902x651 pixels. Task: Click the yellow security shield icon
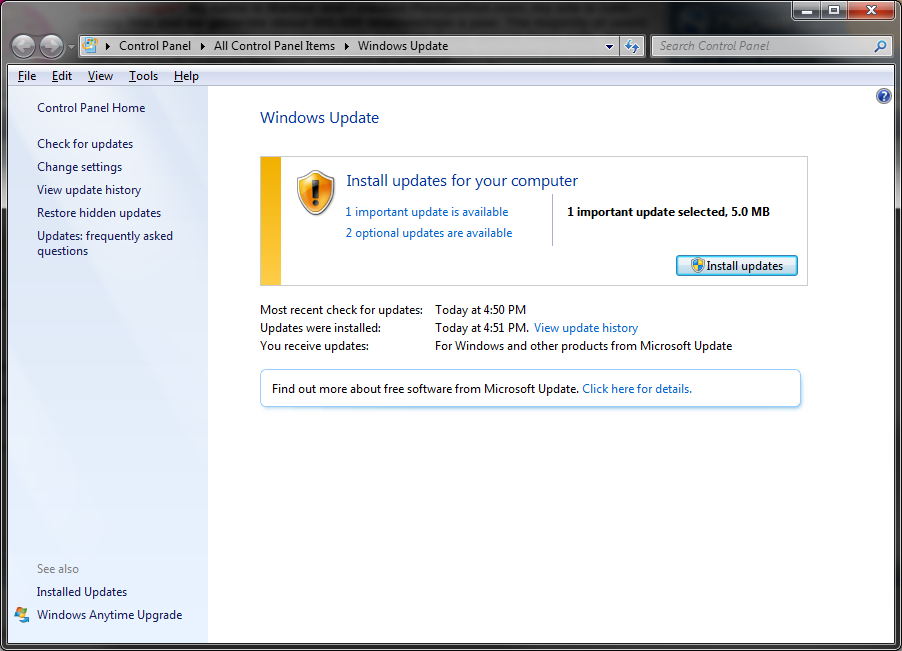(315, 192)
